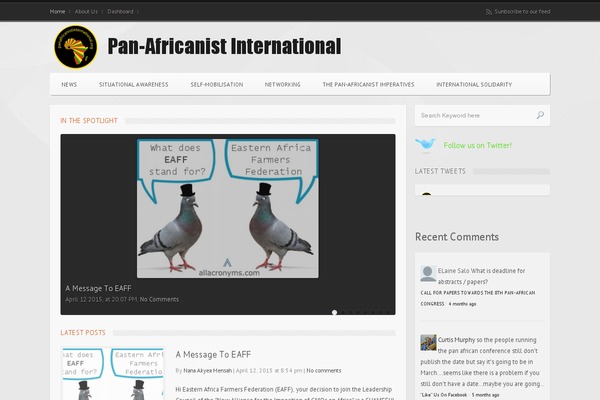This screenshot has height=400, width=600.
Task: Open the latest post EAFF thumbnail
Action: point(113,374)
